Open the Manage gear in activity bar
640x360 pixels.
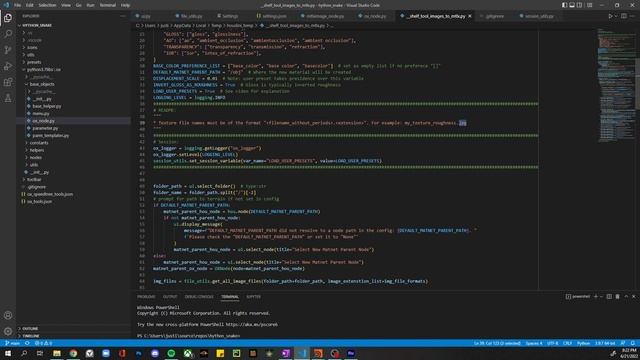click(8, 331)
